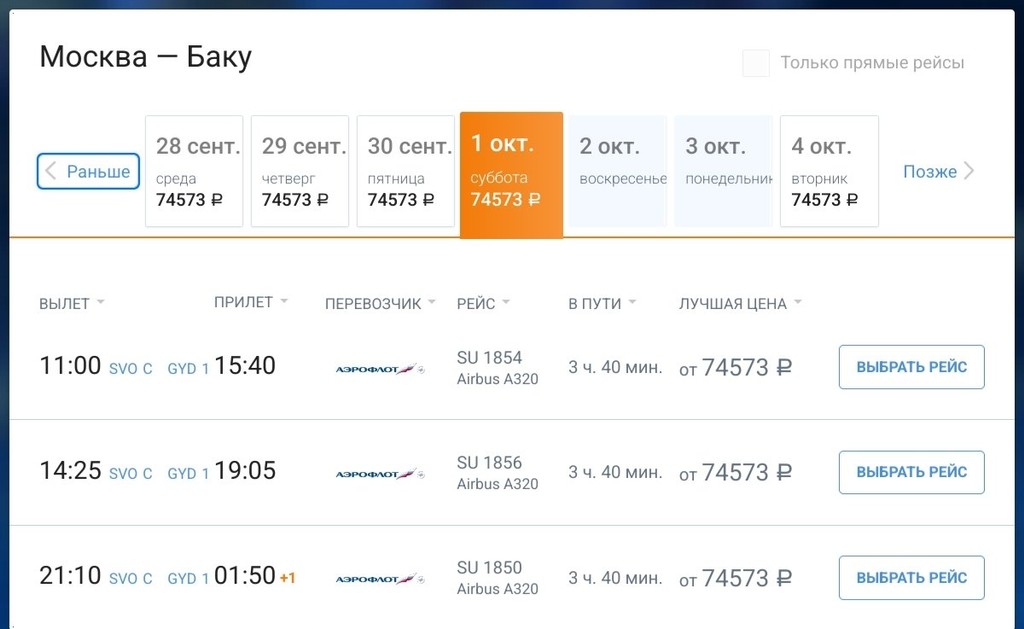Click the Aeroflot logo for the 11:00 flight
Screen dimensions: 1024x629
tap(380, 369)
